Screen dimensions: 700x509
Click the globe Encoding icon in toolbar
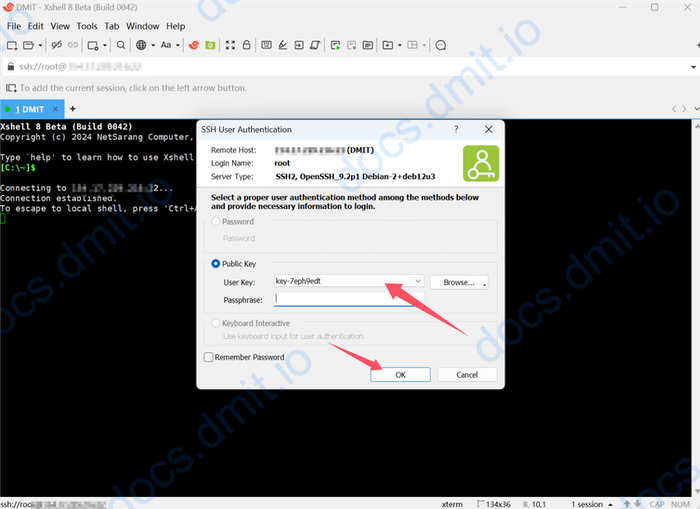[x=142, y=45]
